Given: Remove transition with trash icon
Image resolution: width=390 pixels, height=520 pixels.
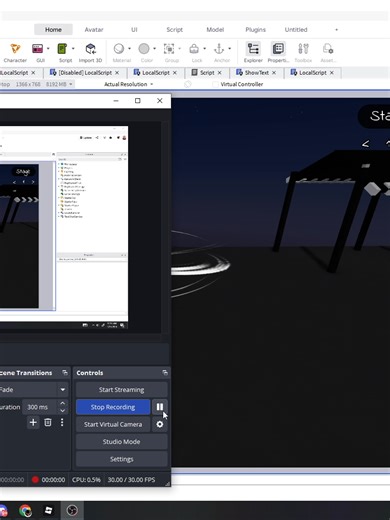Looking at the screenshot, I should click(x=48, y=423).
